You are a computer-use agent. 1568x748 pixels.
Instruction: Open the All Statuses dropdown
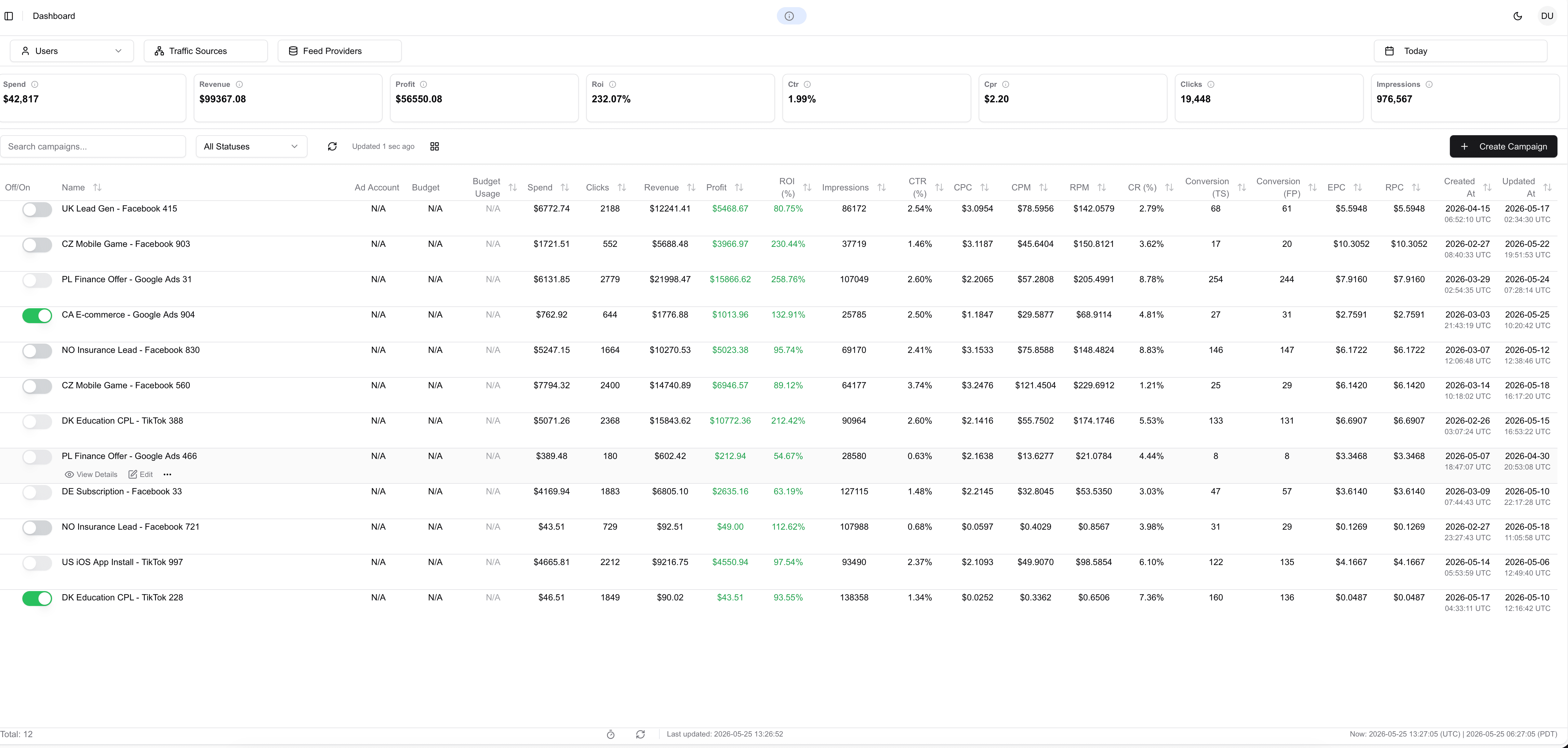tap(251, 146)
